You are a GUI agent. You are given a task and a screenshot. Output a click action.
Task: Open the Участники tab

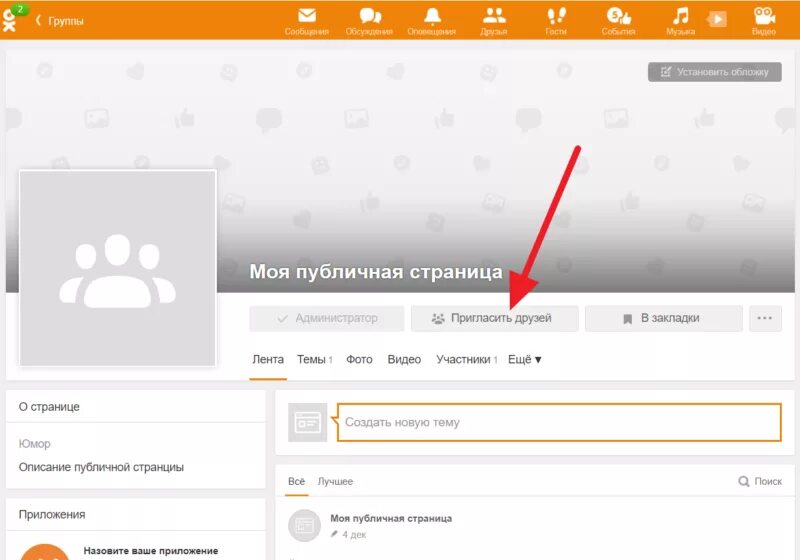pyautogui.click(x=466, y=360)
